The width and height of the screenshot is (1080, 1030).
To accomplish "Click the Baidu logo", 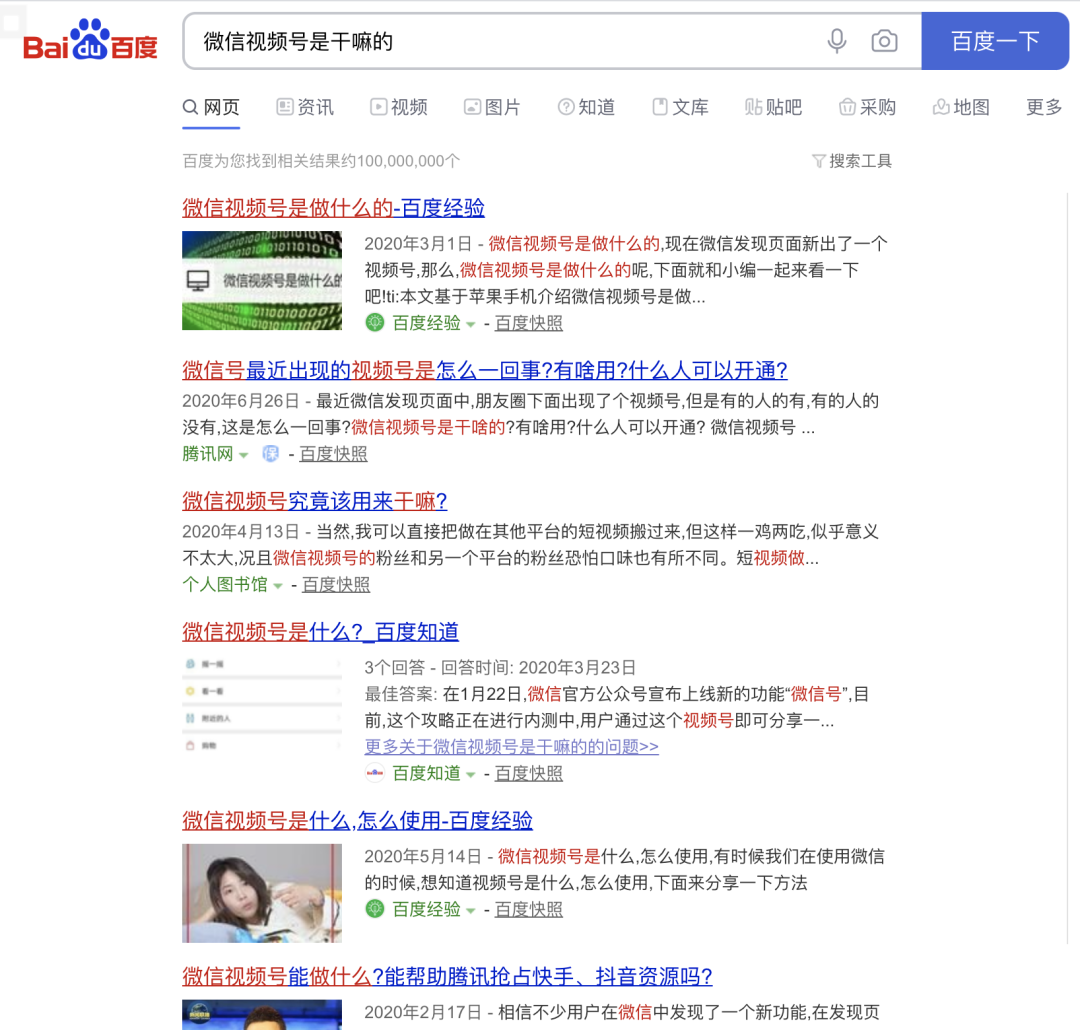I will (90, 41).
